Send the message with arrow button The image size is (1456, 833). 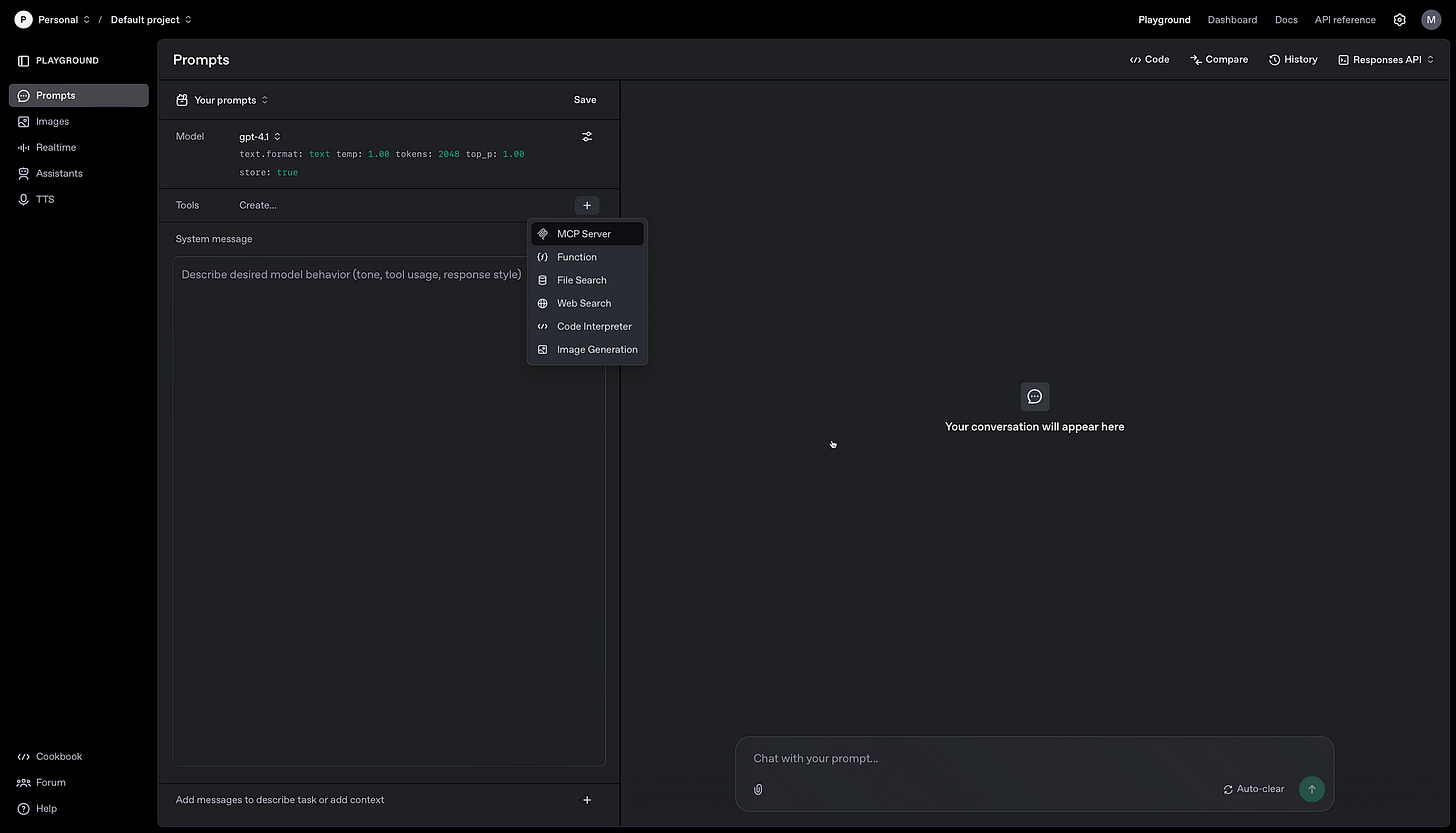pos(1312,789)
